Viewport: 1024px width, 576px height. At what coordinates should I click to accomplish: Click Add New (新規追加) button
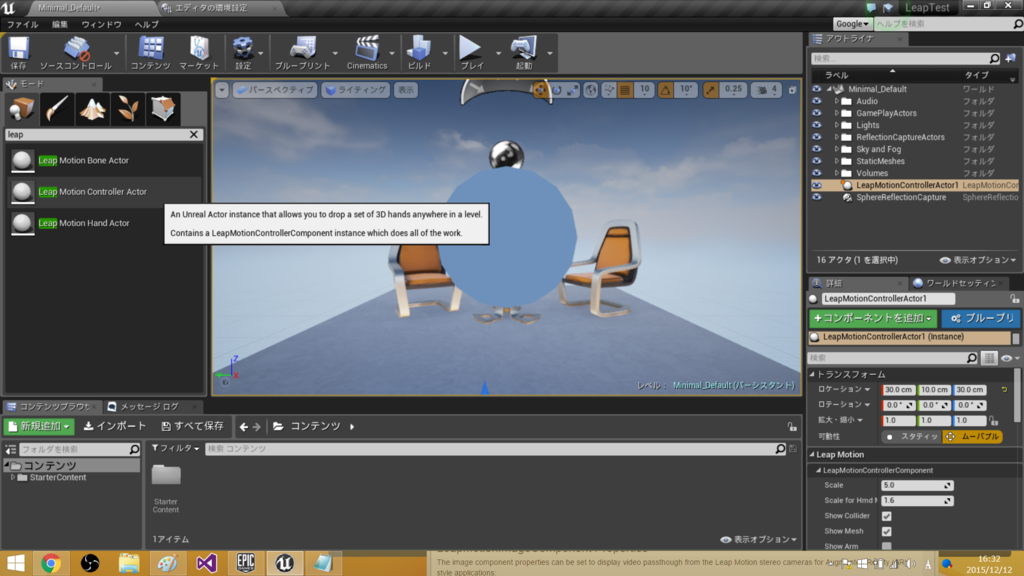click(x=39, y=426)
